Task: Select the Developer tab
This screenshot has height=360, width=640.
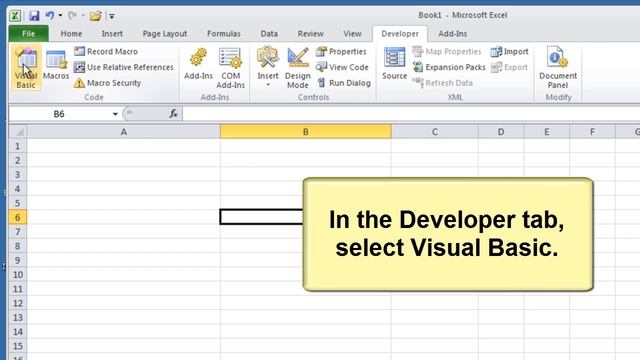Action: [x=400, y=33]
